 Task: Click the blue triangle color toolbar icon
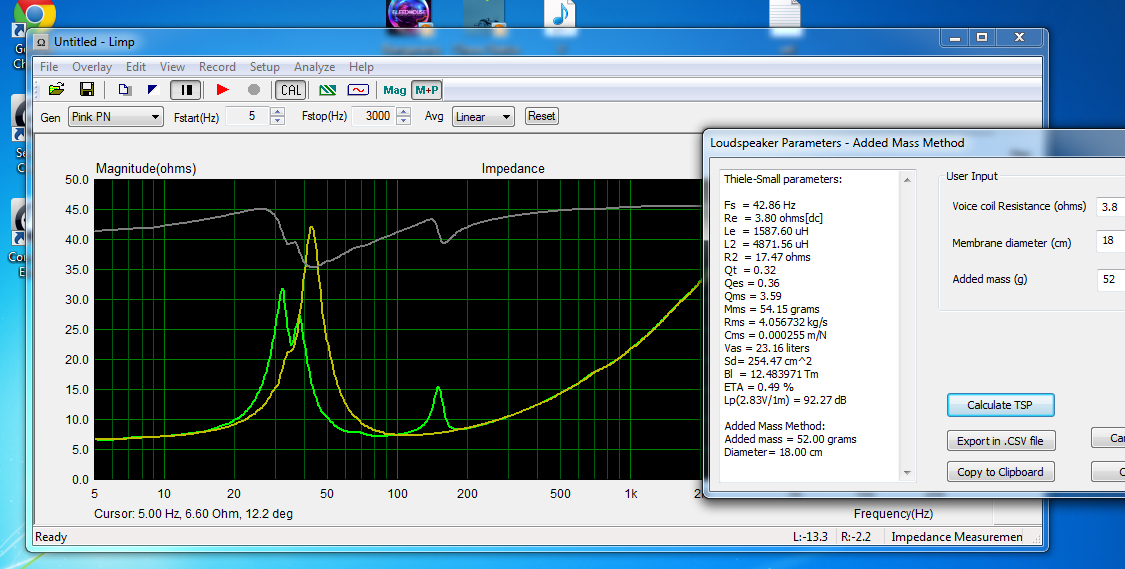tap(153, 90)
